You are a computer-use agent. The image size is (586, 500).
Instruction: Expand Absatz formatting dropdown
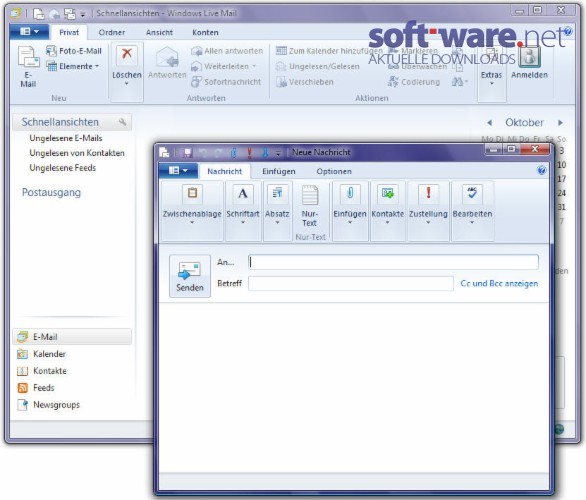pos(277,211)
